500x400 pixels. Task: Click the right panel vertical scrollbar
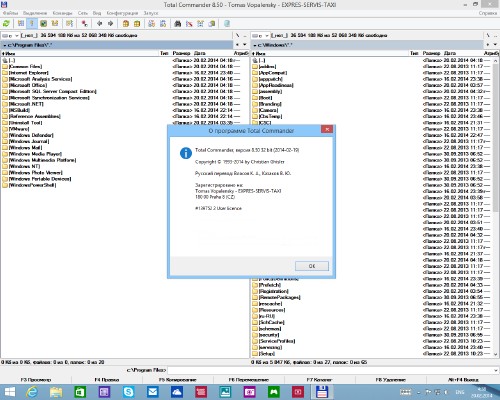495,207
